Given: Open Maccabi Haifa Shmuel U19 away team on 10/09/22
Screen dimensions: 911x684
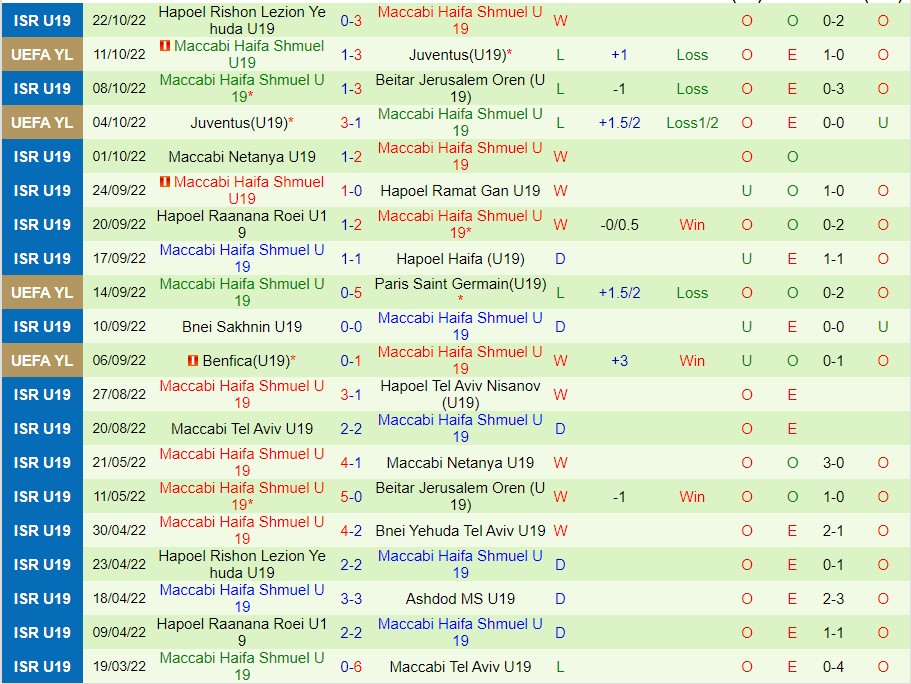Looking at the screenshot, I should 460,327.
